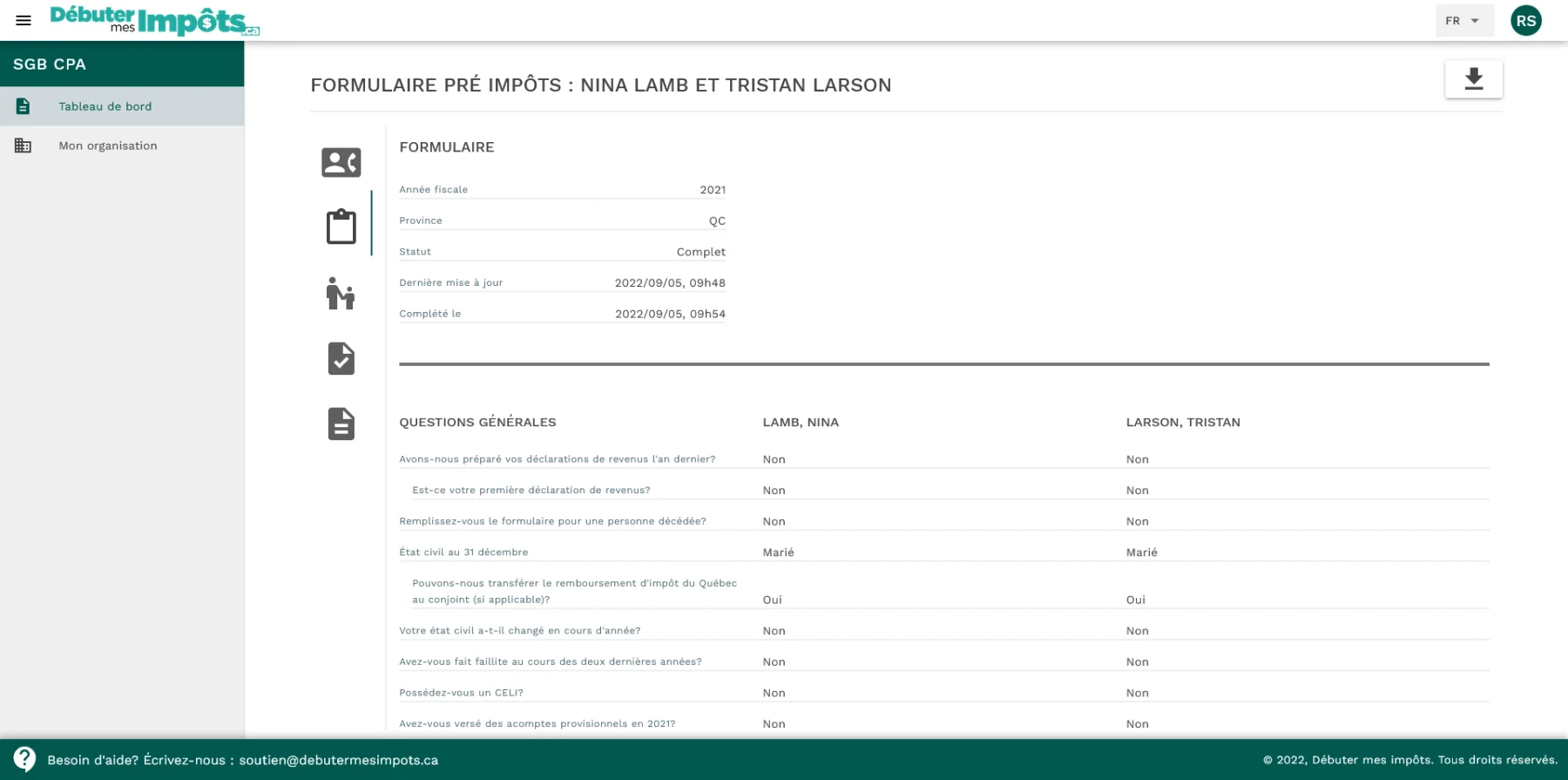The height and width of the screenshot is (780, 1568).
Task: Open the checked document section icon
Action: coord(341,358)
